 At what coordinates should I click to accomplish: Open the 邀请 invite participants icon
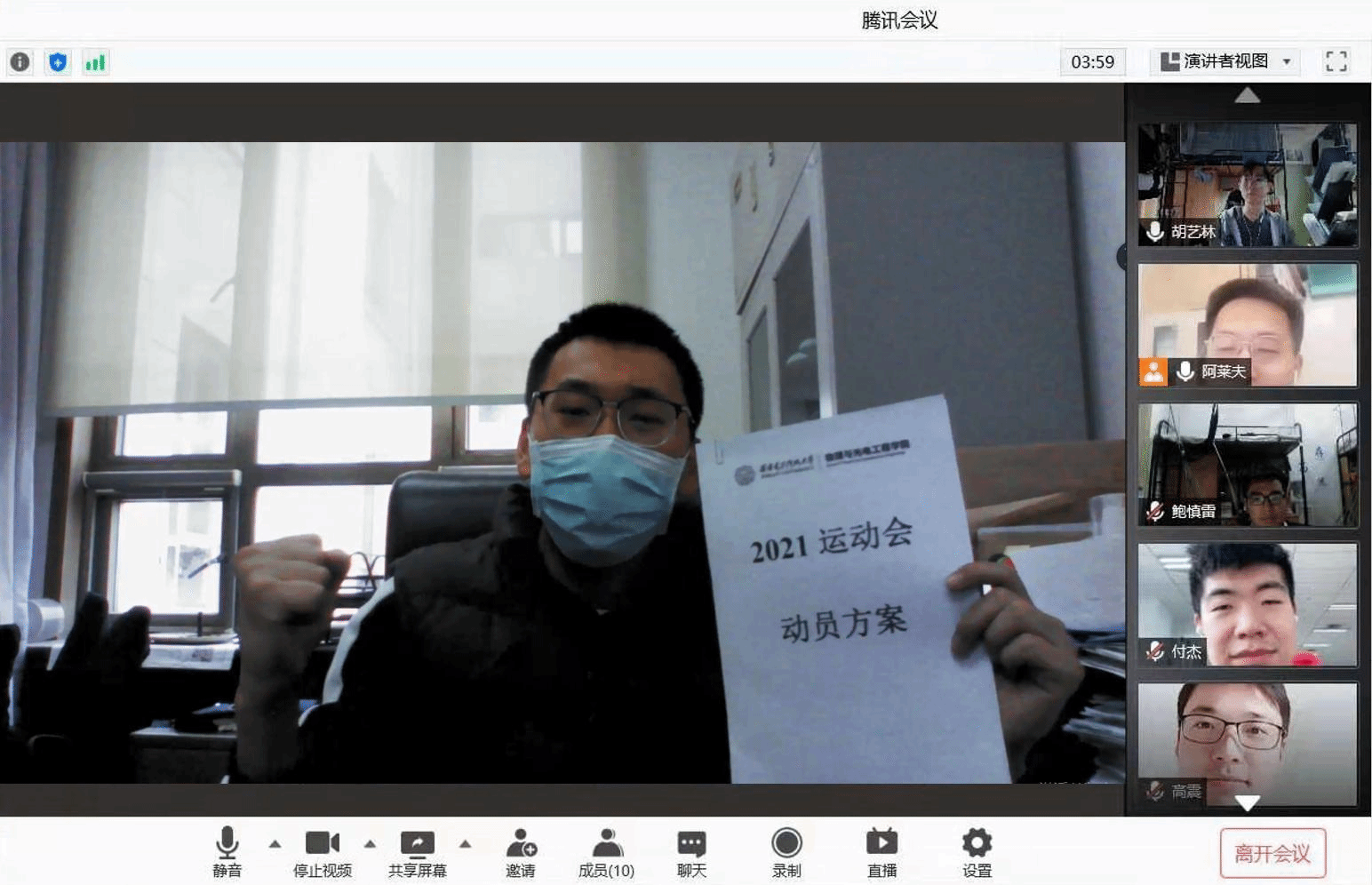pyautogui.click(x=521, y=853)
